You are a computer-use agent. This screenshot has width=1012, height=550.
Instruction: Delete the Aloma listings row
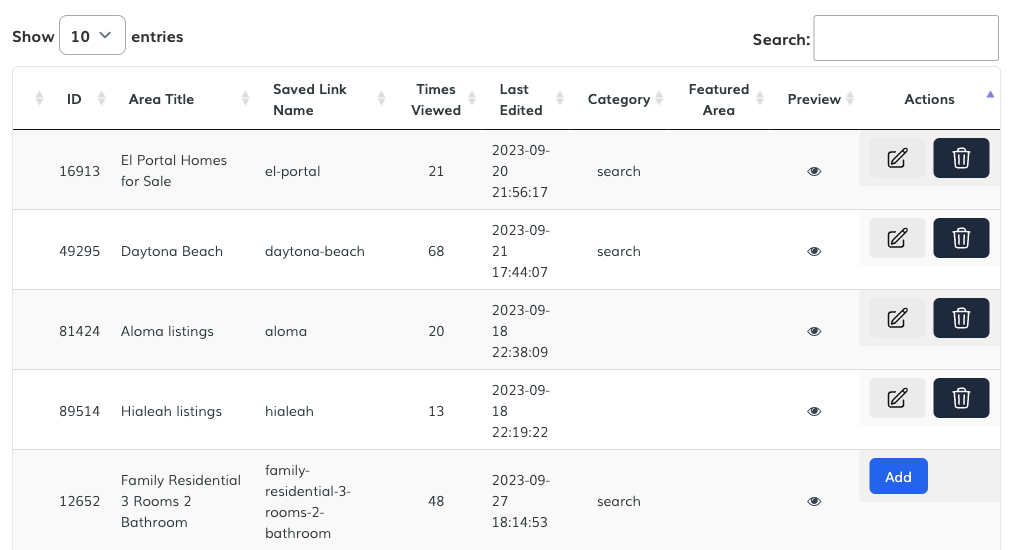click(x=961, y=318)
